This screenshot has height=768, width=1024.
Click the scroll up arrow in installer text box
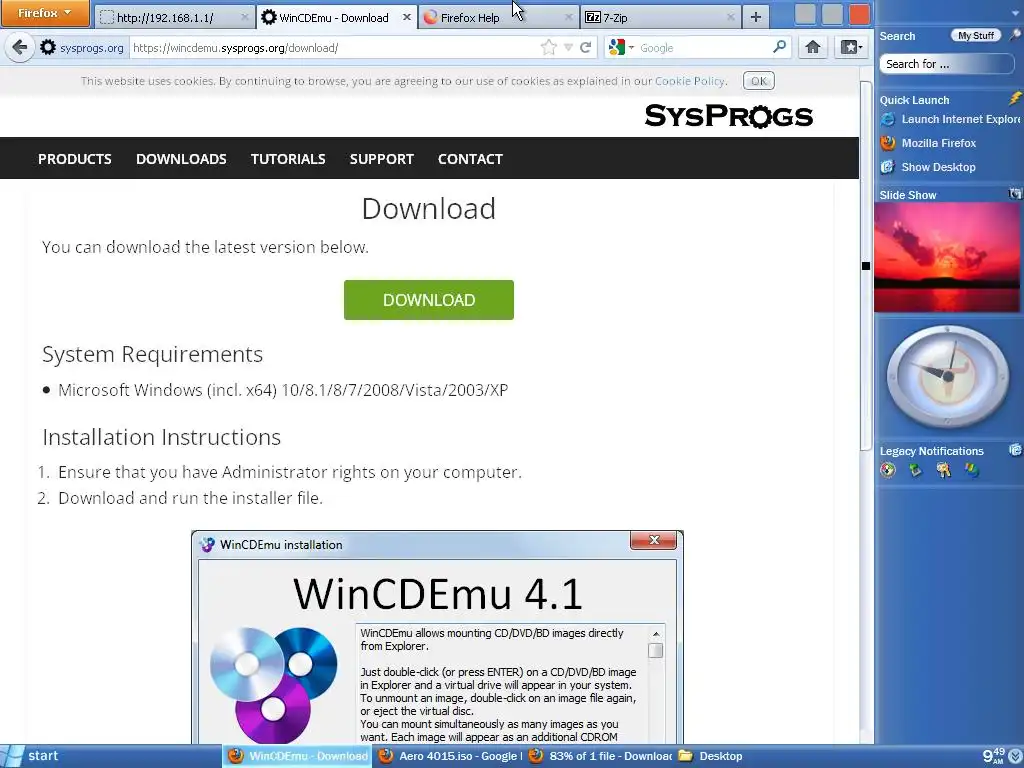click(656, 634)
